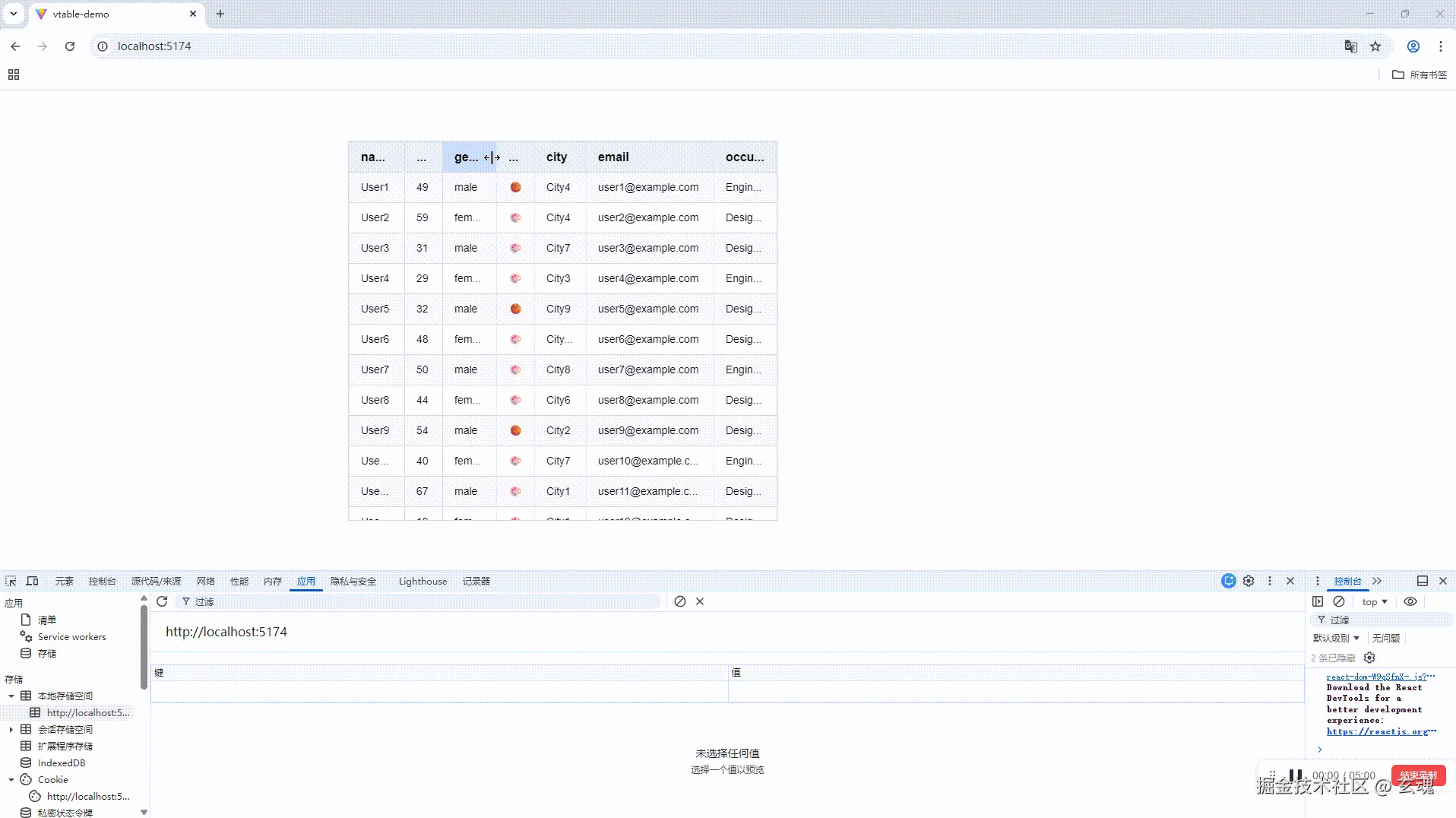
Task: Click the browser forward arrow
Action: point(43,46)
